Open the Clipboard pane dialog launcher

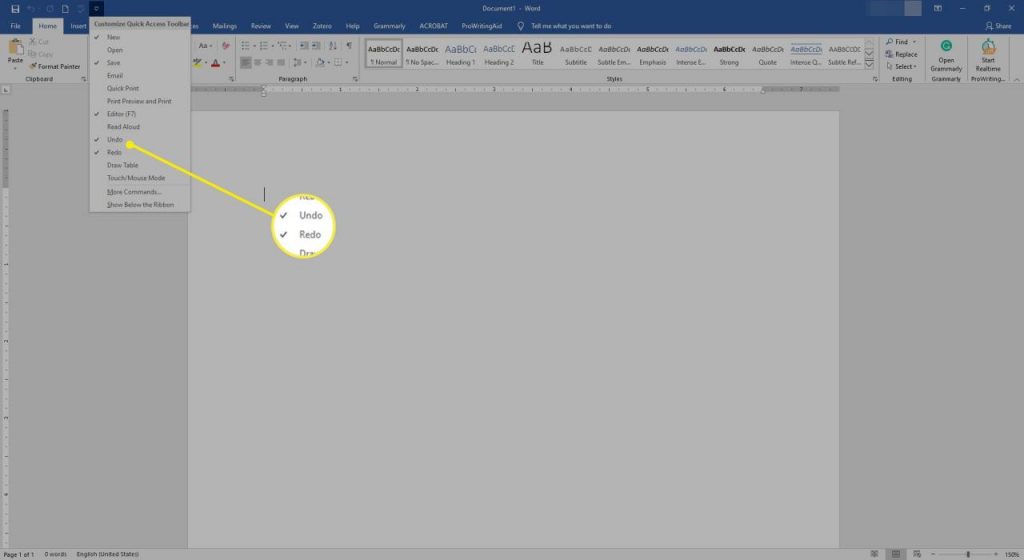coord(84,79)
